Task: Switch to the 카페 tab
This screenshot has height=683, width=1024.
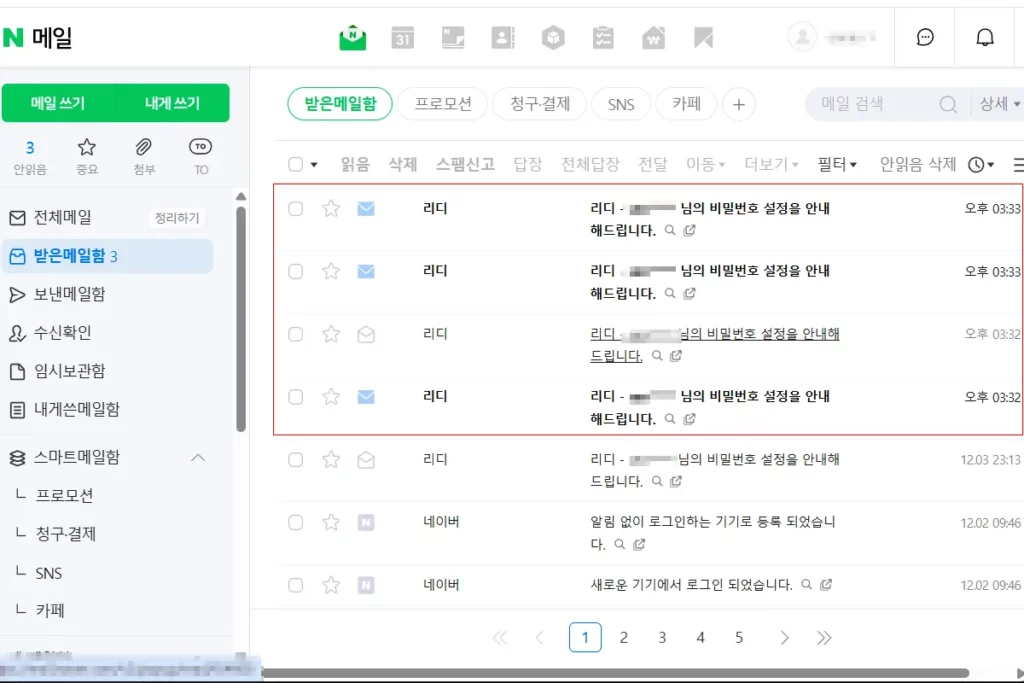Action: point(686,104)
